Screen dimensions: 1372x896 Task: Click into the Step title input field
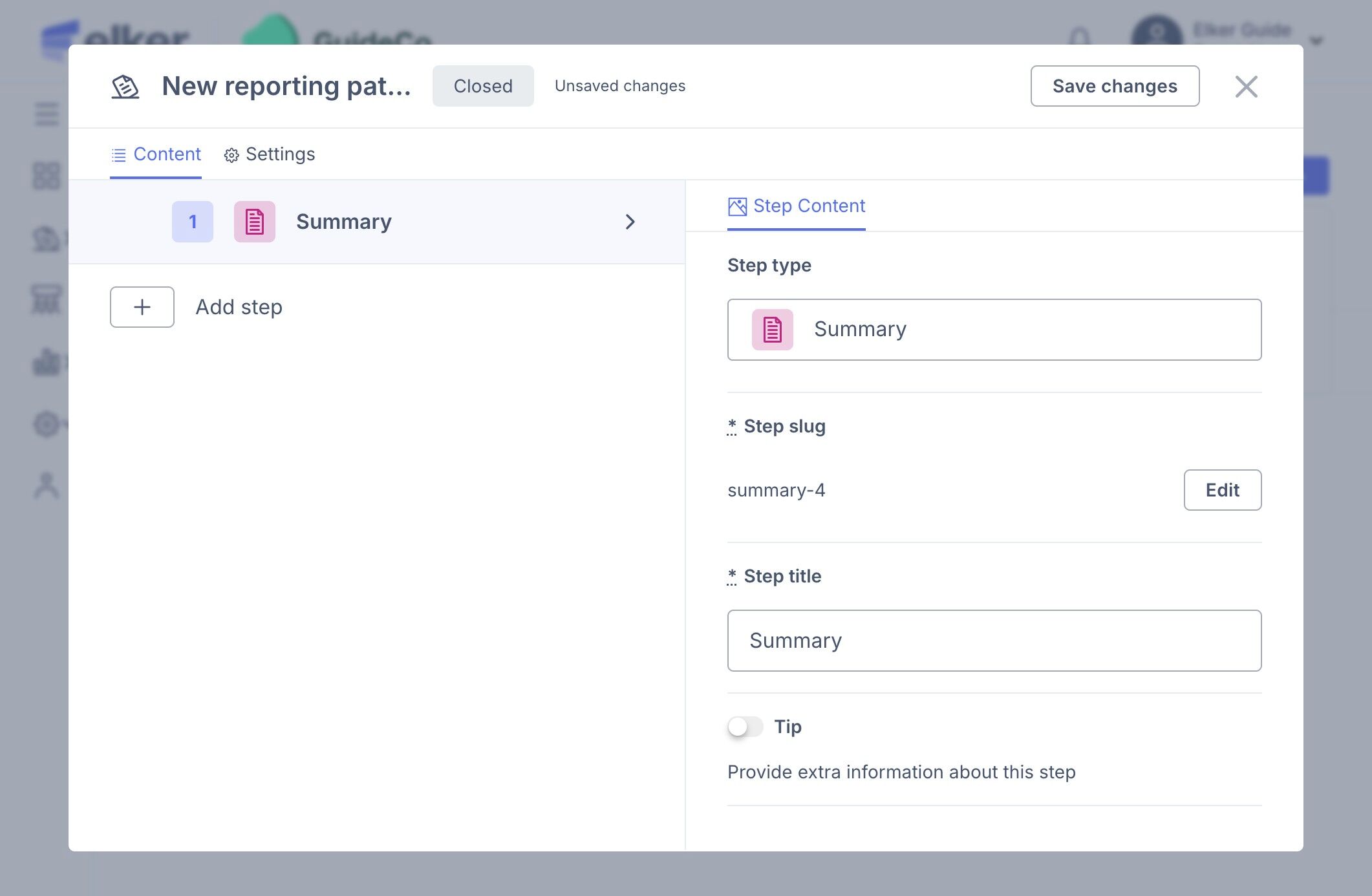tap(994, 641)
